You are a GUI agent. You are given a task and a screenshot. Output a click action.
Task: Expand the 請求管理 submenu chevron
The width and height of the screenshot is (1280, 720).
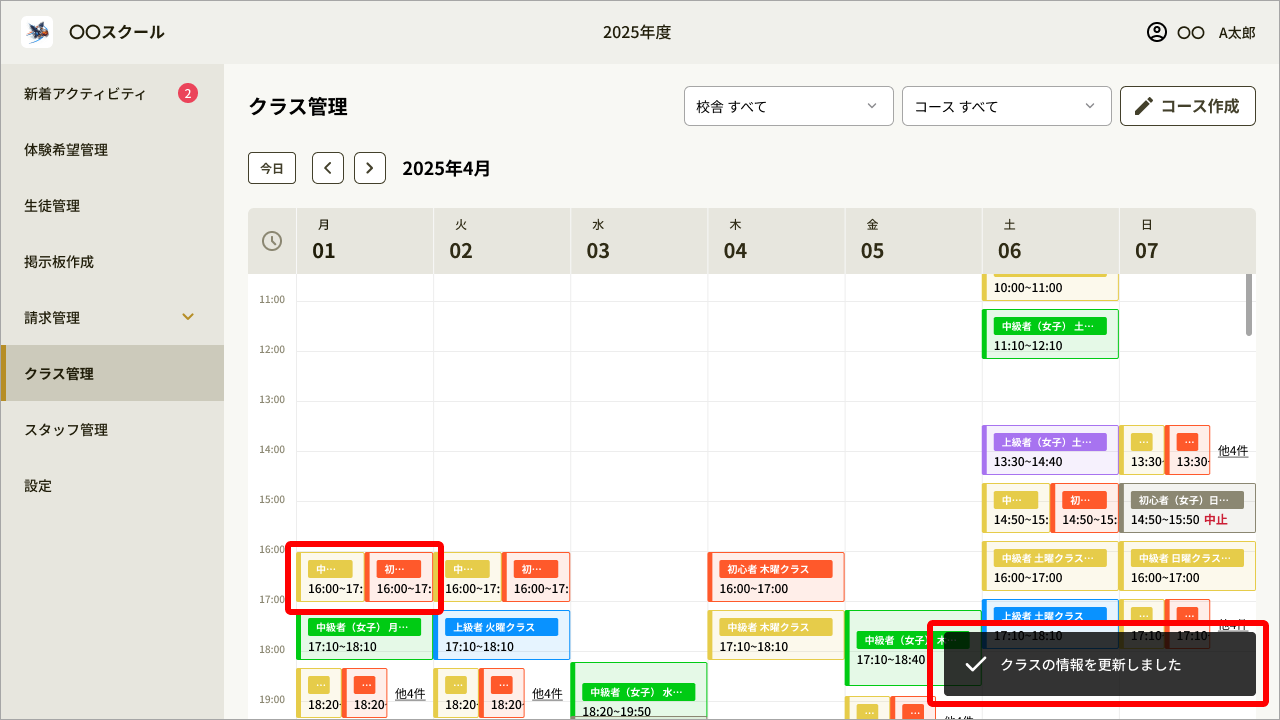tap(187, 317)
